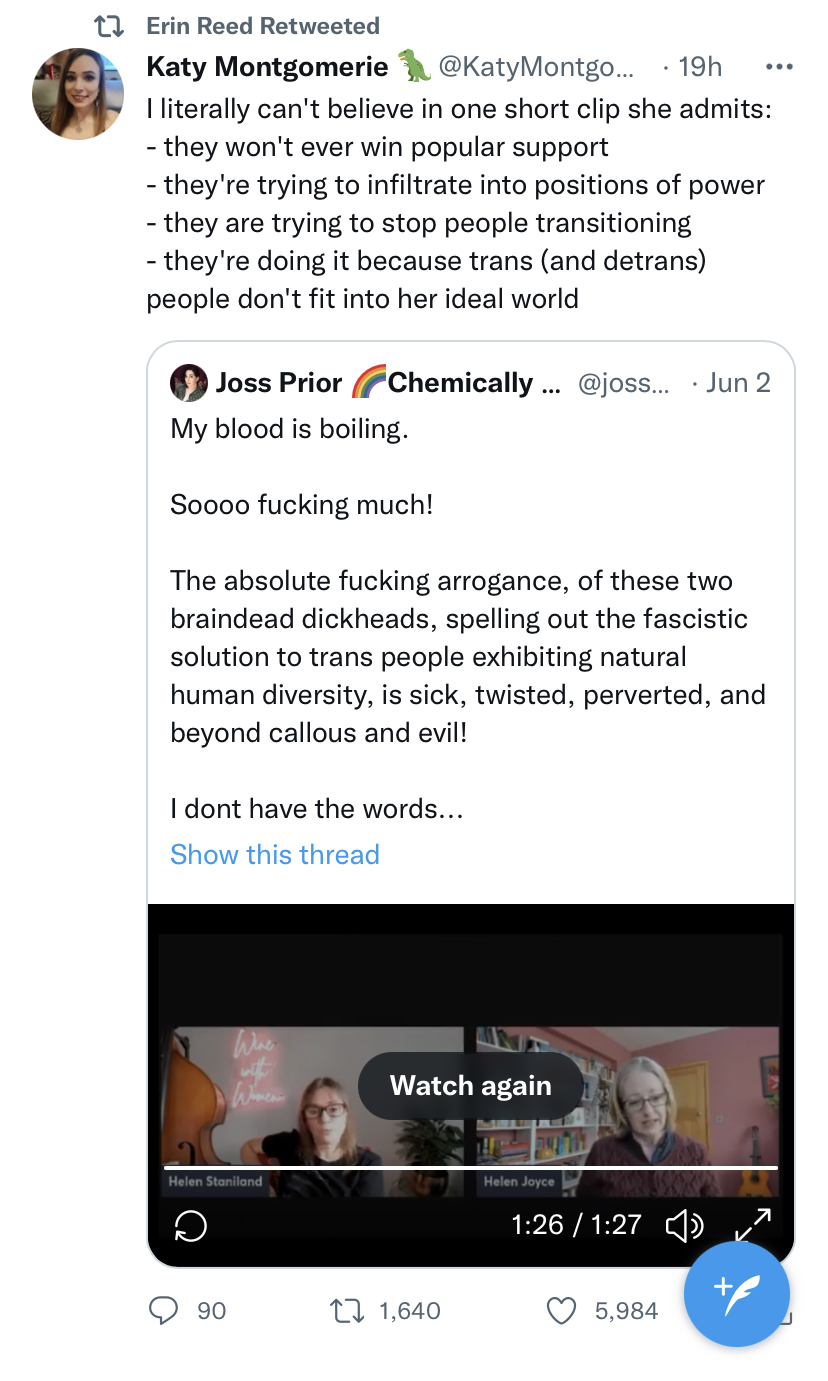828x1381 pixels.
Task: Expand the video to fullscreen
Action: pyautogui.click(x=752, y=1225)
